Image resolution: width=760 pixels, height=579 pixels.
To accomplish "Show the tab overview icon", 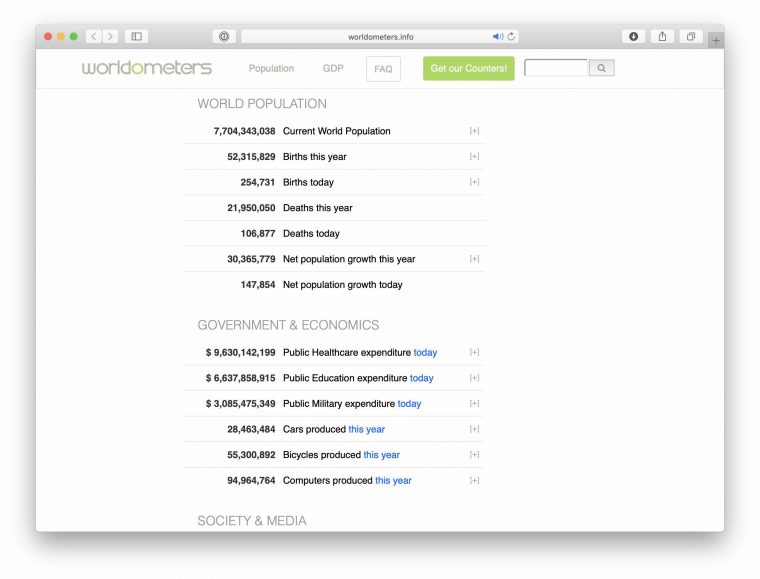I will click(691, 36).
